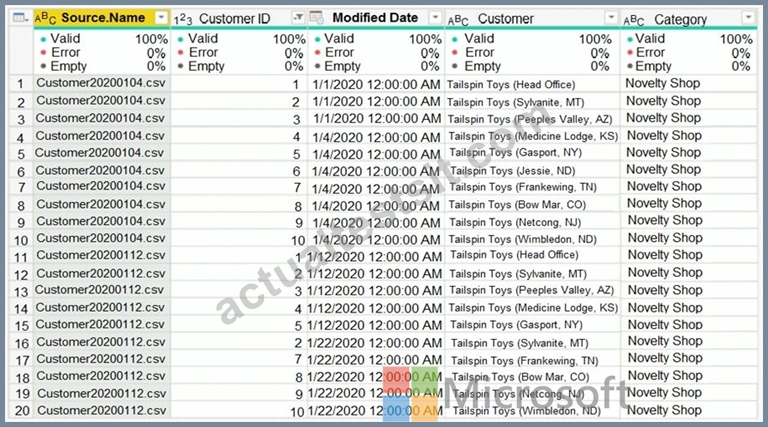The width and height of the screenshot is (768, 427).
Task: Open the Source.Name column filter dropdown
Action: point(161,18)
